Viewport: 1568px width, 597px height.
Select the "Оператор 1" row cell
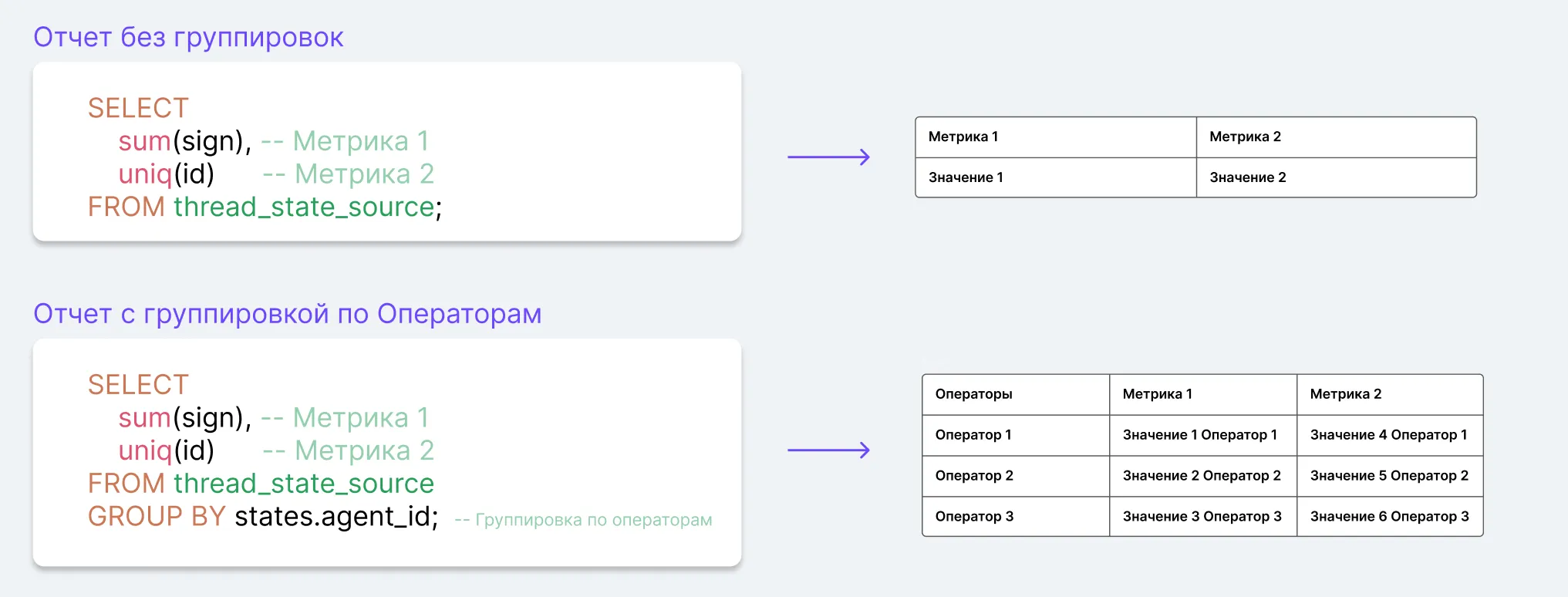973,435
